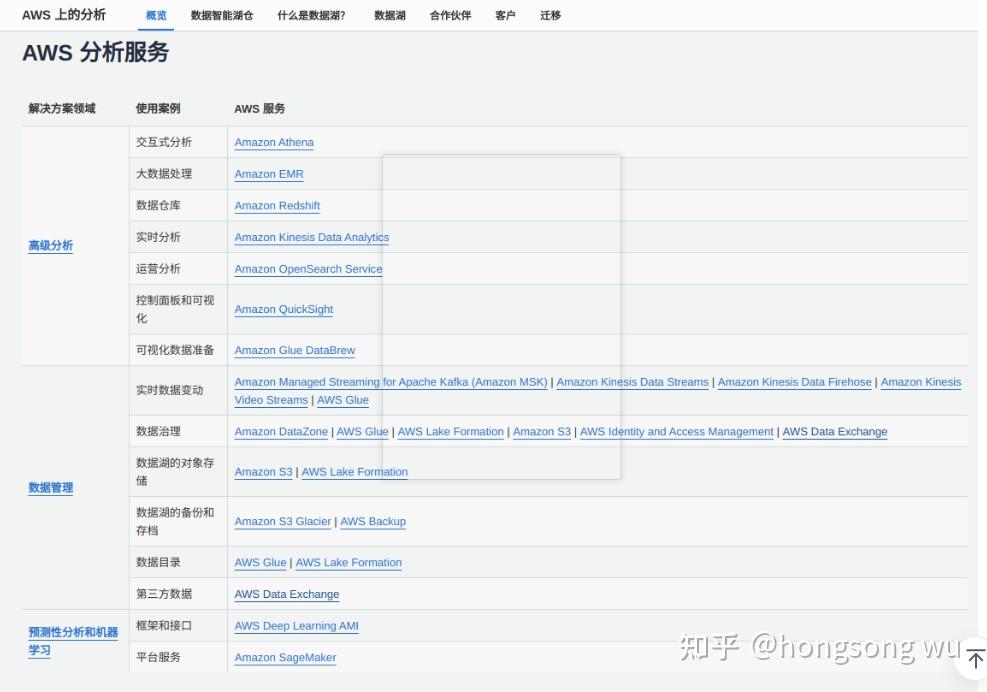The width and height of the screenshot is (987, 692).
Task: Follow the Amazon Redshift link
Action: [277, 205]
